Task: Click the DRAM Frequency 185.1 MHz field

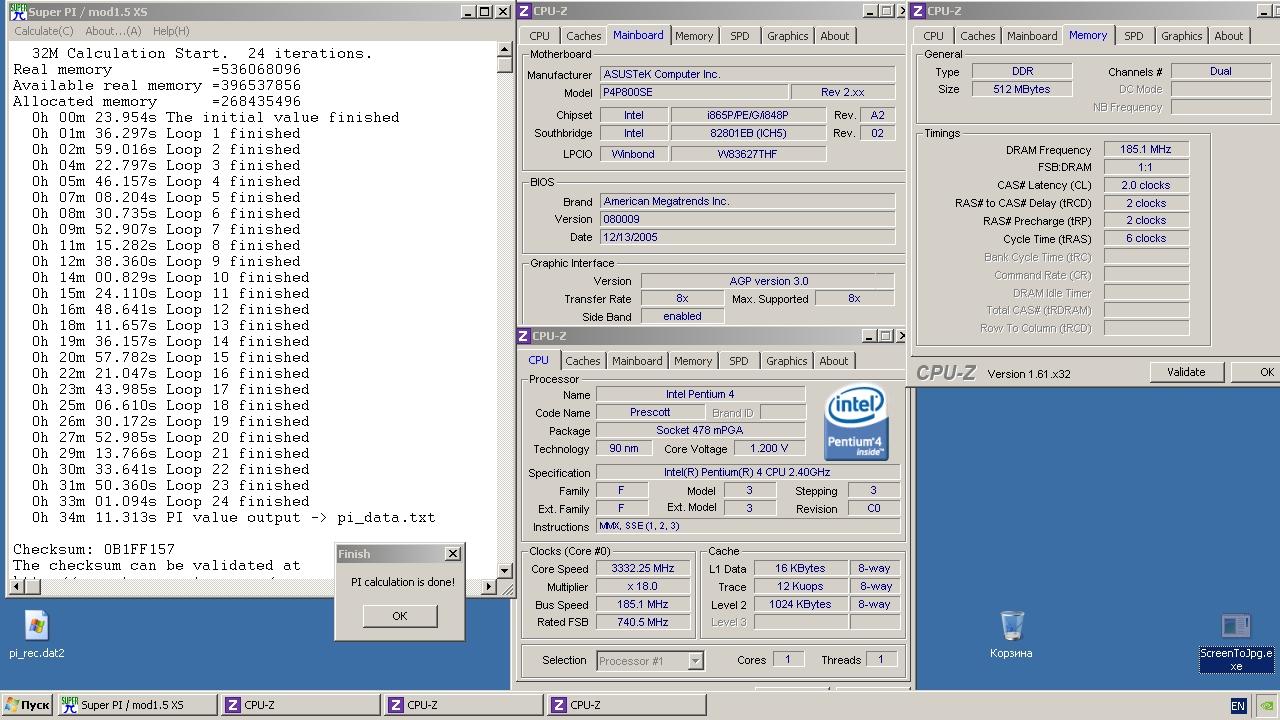Action: click(1146, 149)
